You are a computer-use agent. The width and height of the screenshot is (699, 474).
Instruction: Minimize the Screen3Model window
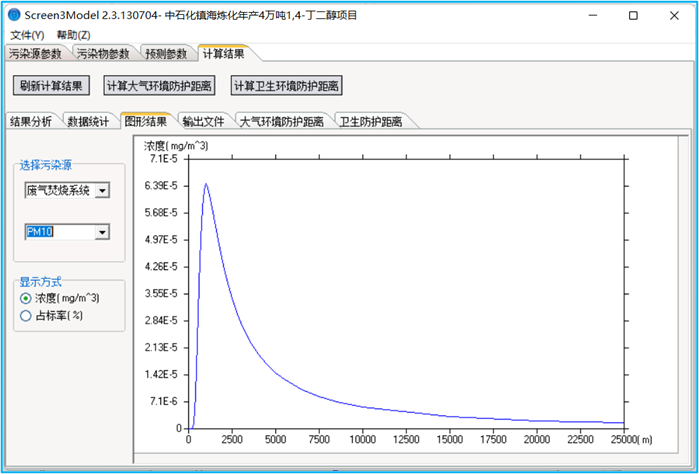point(592,15)
